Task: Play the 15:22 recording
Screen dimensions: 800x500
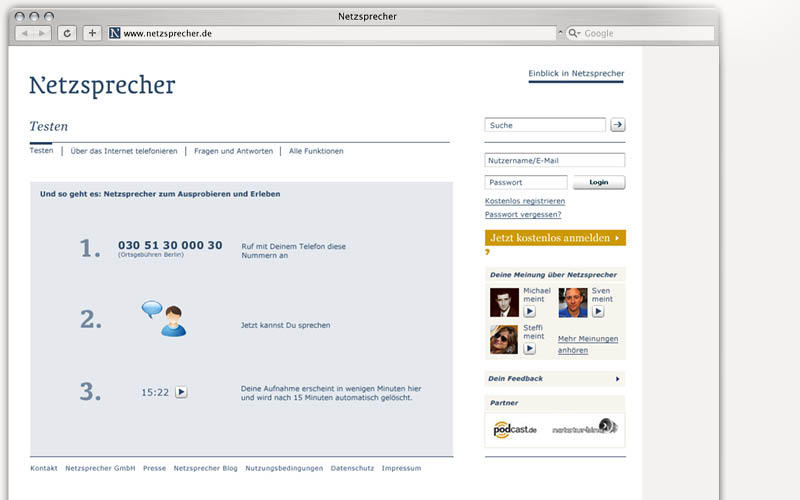Action: point(181,392)
